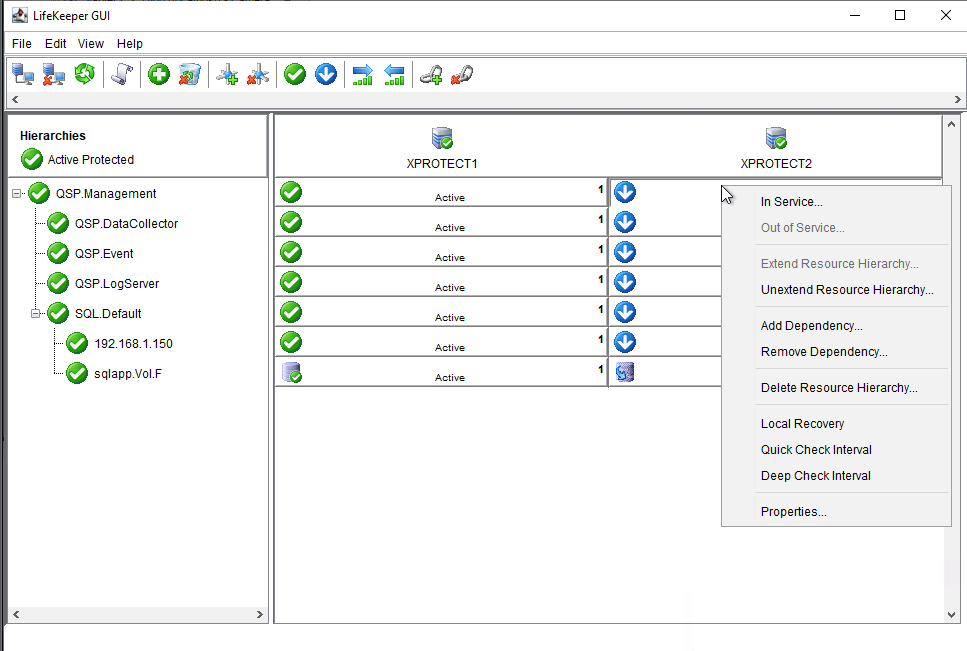Select QSP.LogServer in the hierarchy tree
Viewport: 967px width, 651px height.
pos(117,284)
